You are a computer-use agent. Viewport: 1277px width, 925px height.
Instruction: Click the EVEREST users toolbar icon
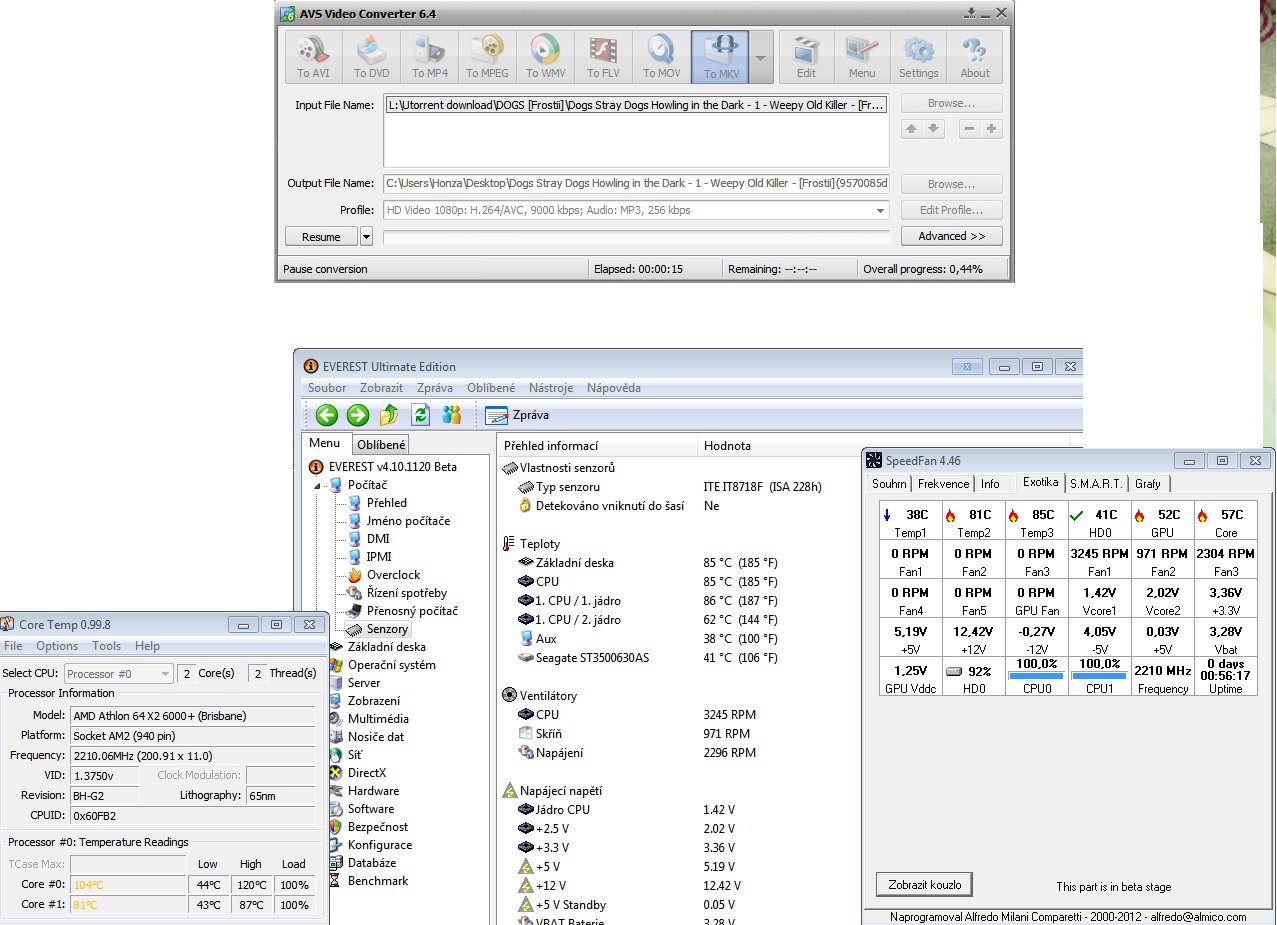451,415
